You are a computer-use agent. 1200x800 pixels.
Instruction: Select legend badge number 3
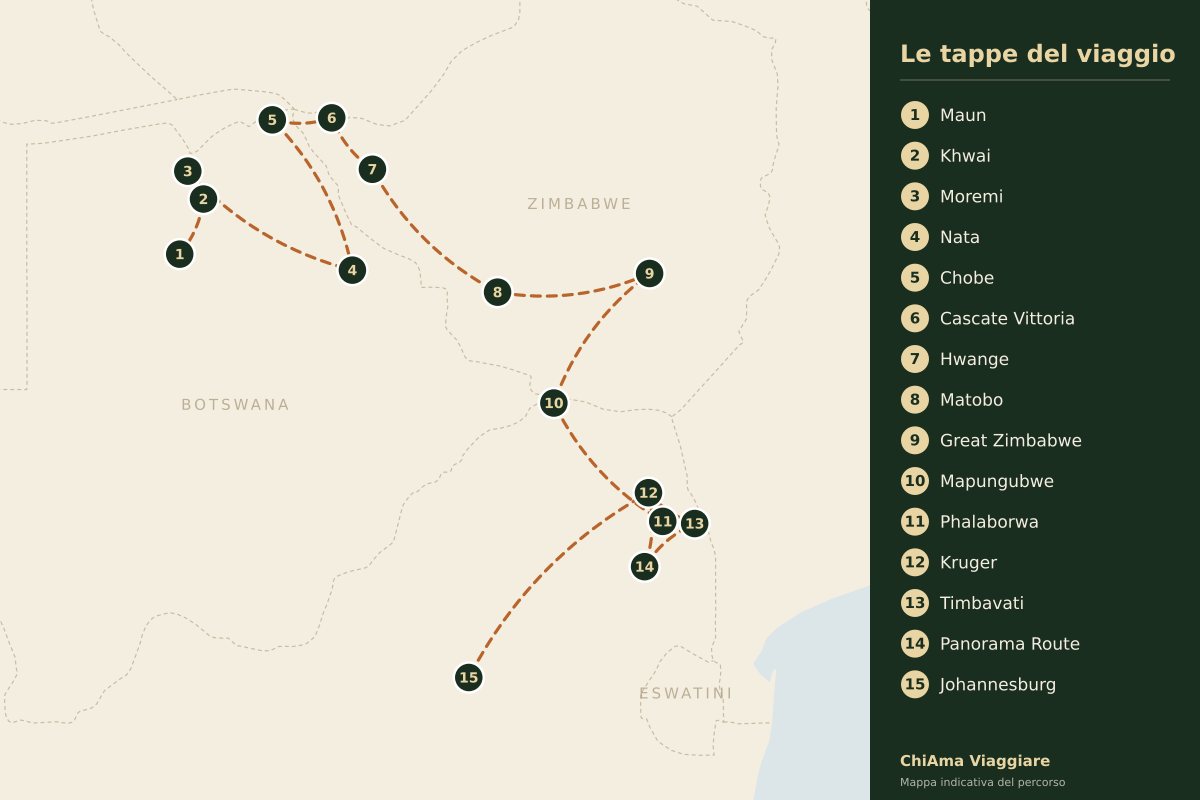[x=914, y=196]
